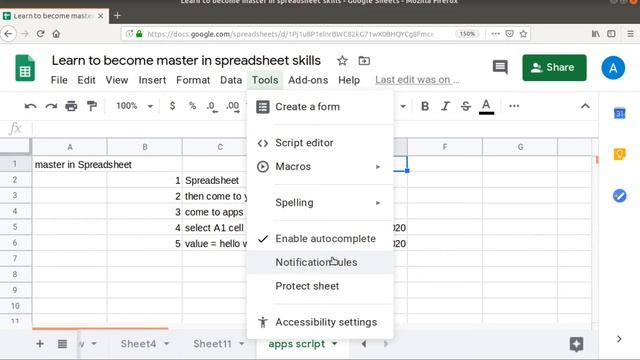Open the Help menu
The image size is (640, 360).
coord(349,80)
